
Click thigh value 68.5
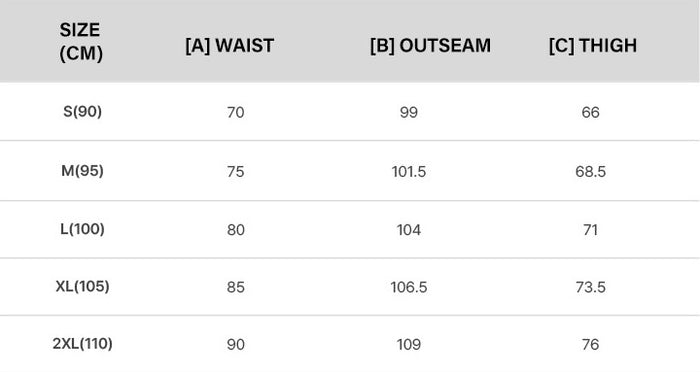pos(591,171)
